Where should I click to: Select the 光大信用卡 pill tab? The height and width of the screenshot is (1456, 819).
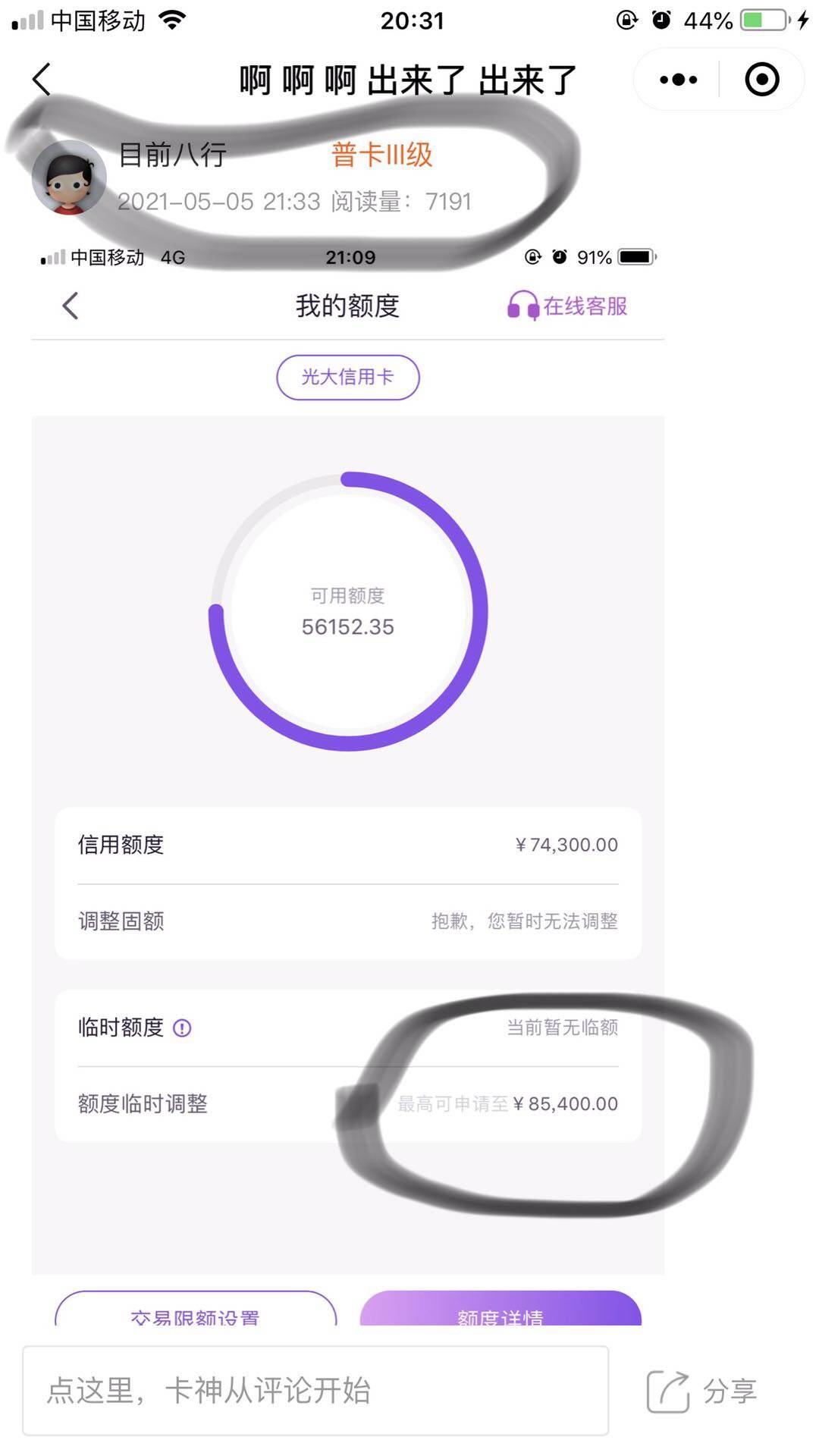coord(348,377)
